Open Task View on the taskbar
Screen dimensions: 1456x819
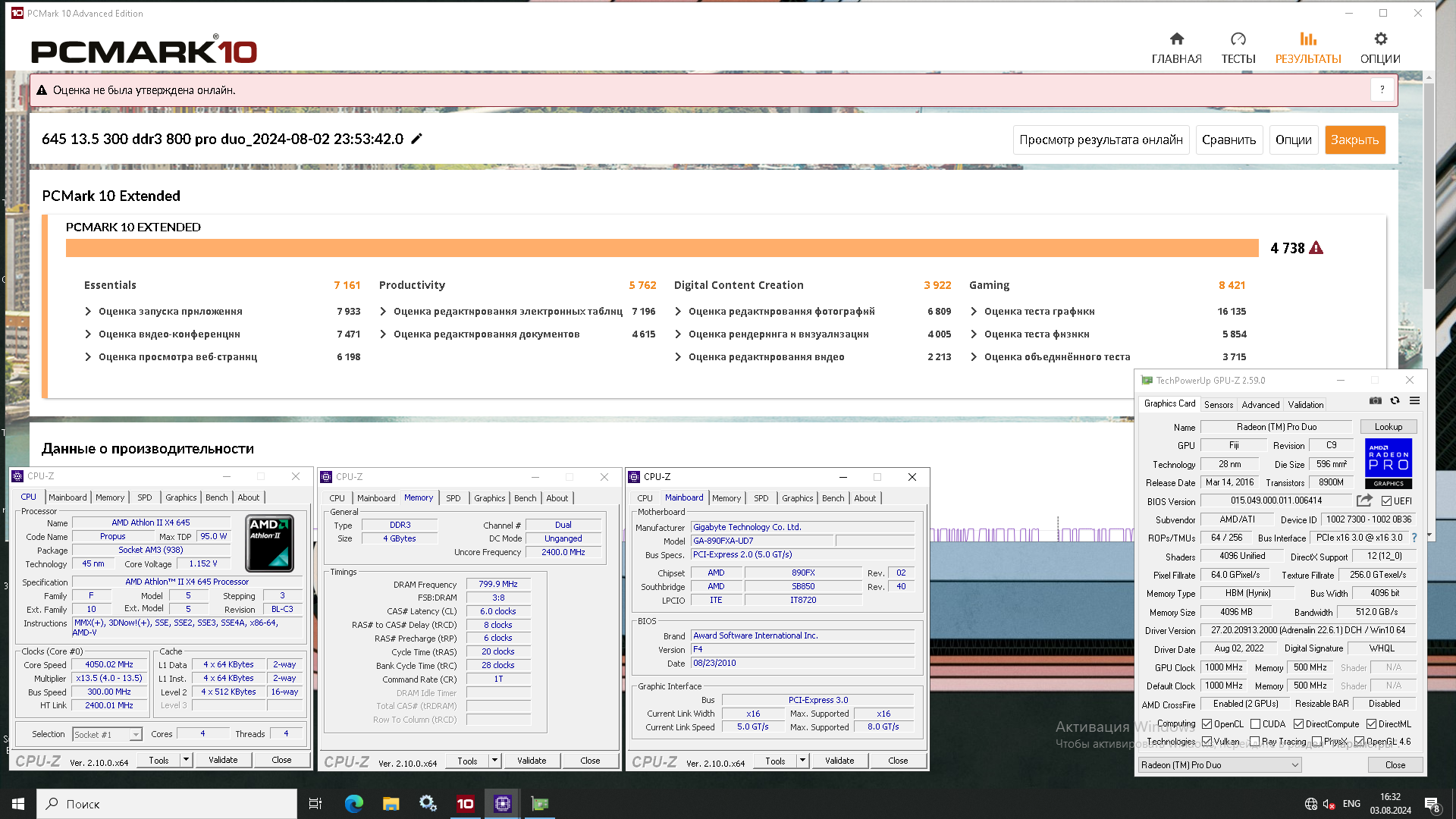click(x=315, y=804)
